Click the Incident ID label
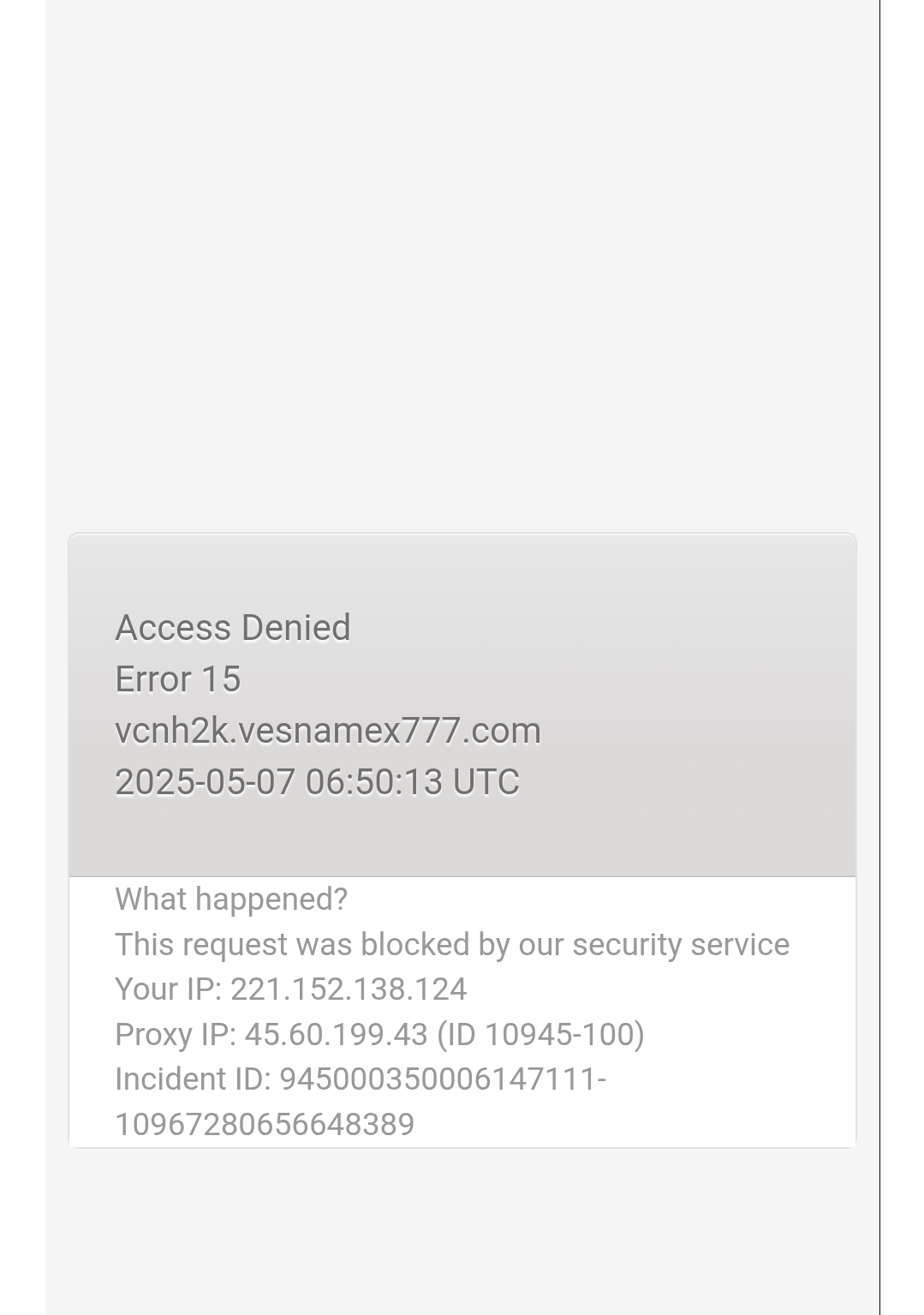The width and height of the screenshot is (924, 1315). [x=193, y=1079]
